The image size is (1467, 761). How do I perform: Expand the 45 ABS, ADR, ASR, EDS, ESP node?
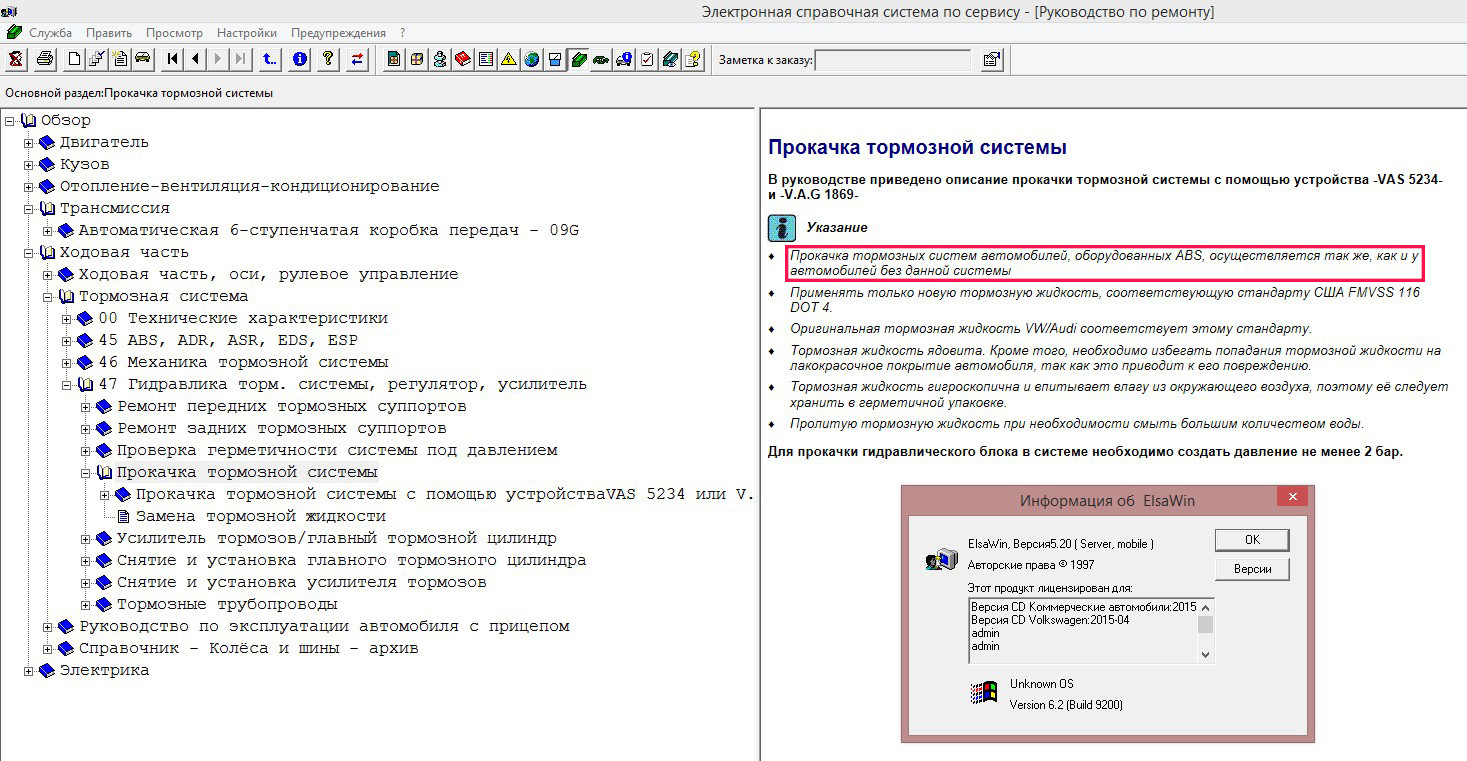(67, 341)
